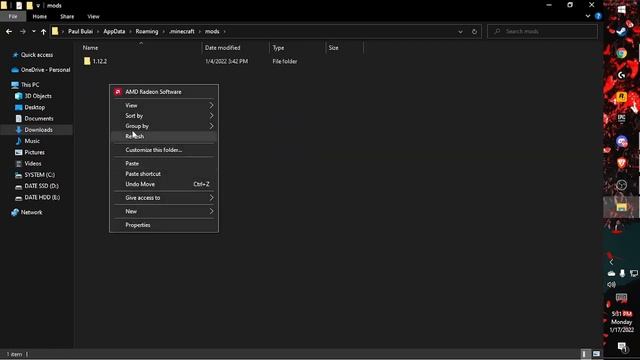
Task: Open the Share ribbon tab
Action: point(67,16)
